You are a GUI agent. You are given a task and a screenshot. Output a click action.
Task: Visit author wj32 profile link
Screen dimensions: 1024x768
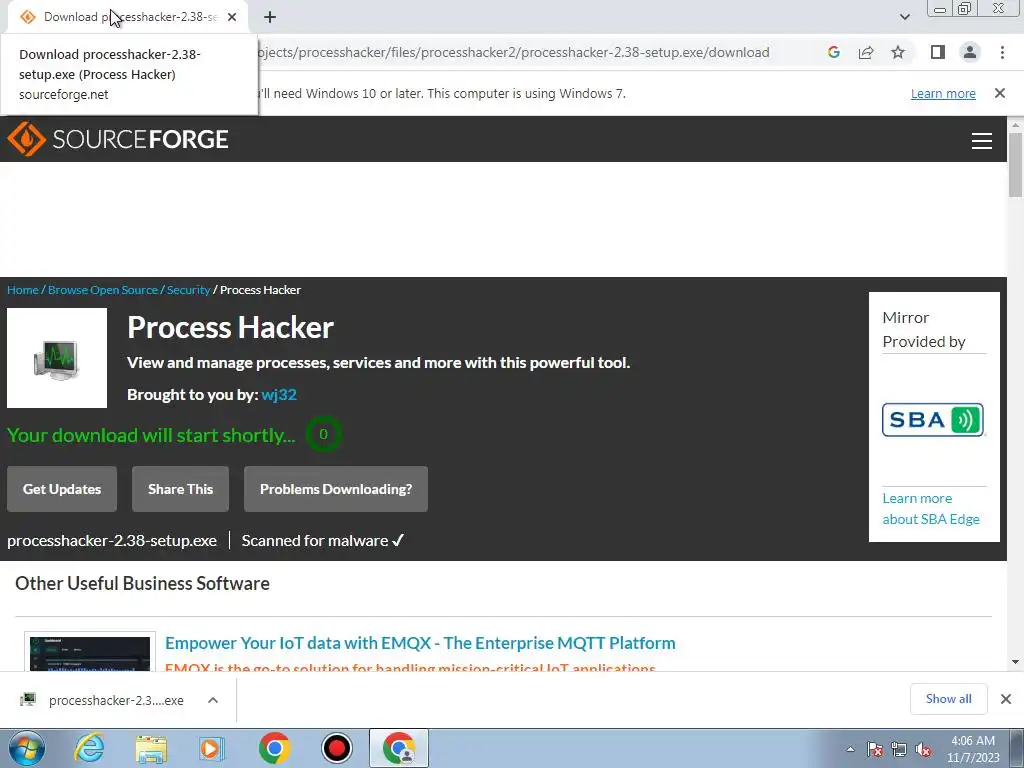pos(279,394)
